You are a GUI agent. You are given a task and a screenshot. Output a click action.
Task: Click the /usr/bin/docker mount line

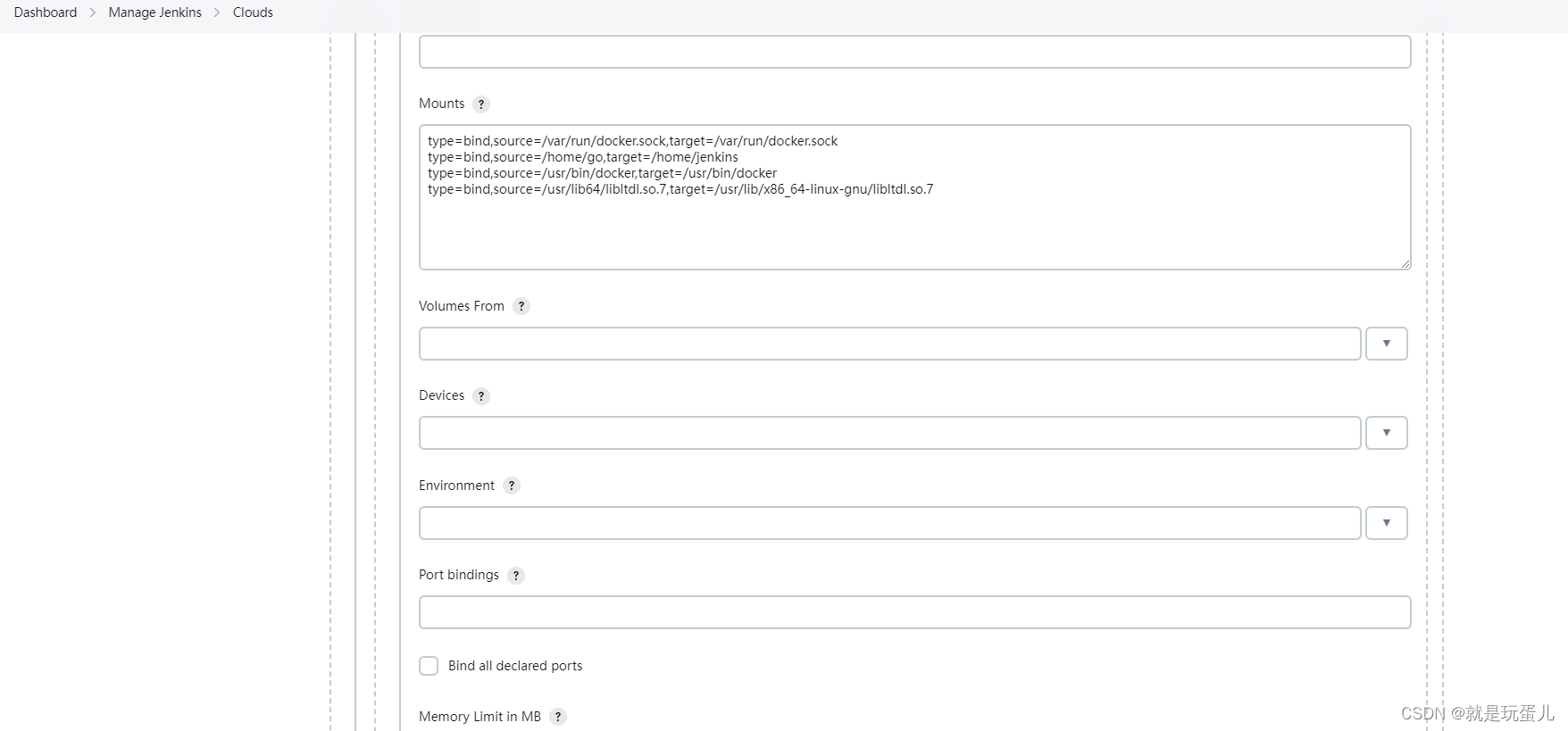click(x=602, y=173)
